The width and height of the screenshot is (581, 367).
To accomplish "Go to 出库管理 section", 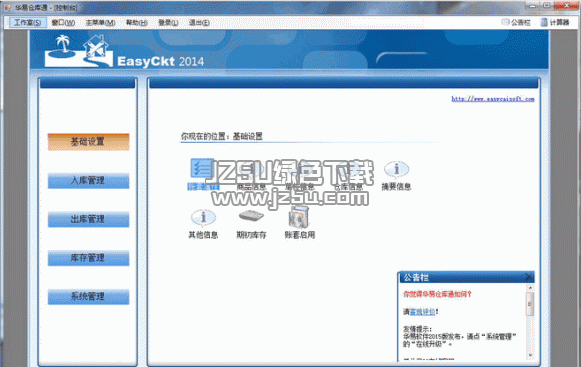I will 89,219.
